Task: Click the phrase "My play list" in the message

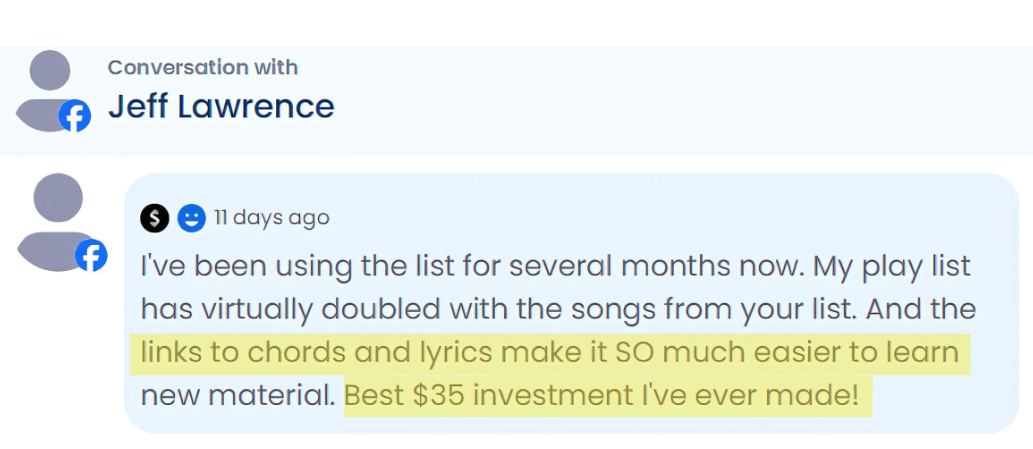Action: point(892,267)
